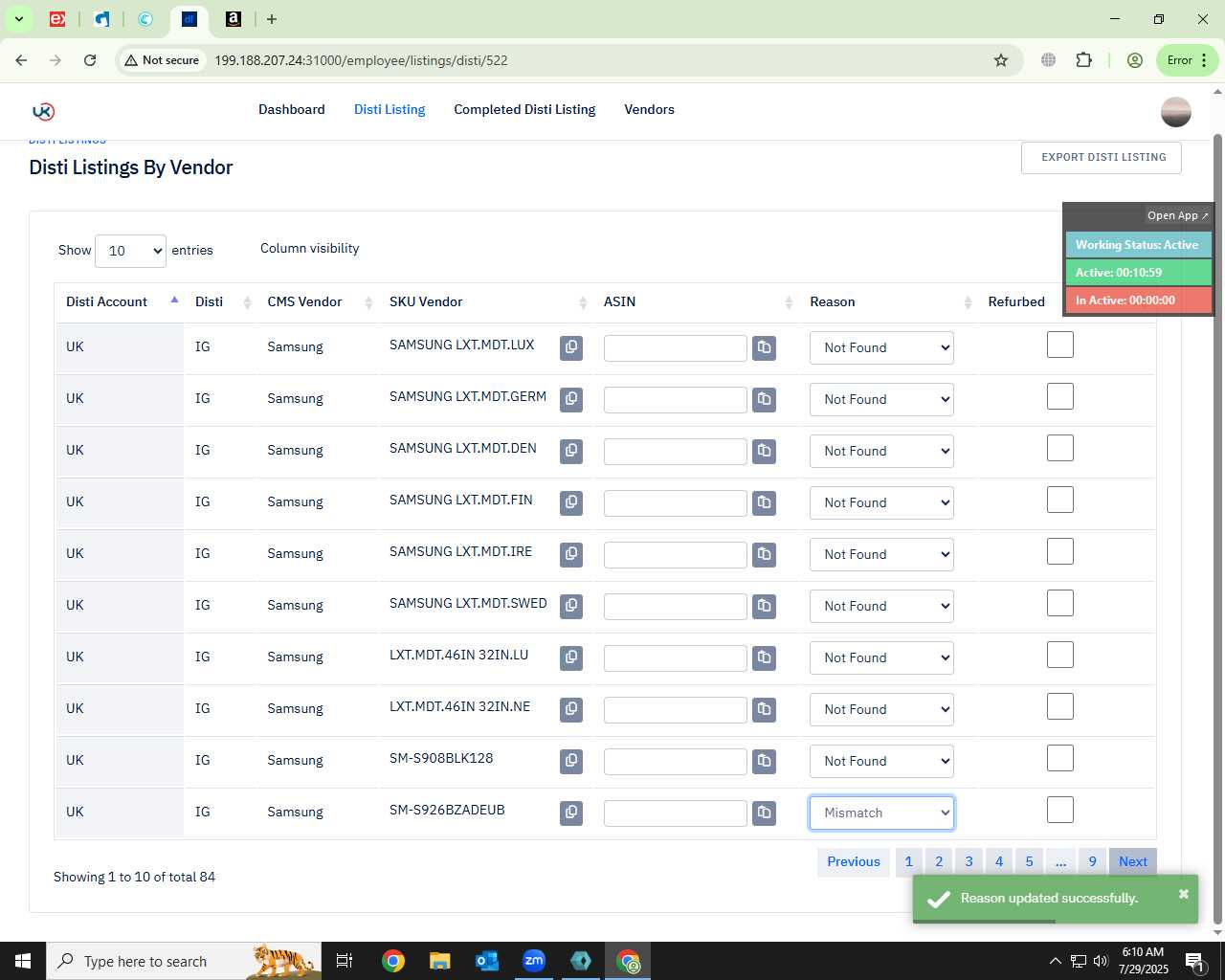Reload the page
This screenshot has height=980, width=1225.
(90, 60)
